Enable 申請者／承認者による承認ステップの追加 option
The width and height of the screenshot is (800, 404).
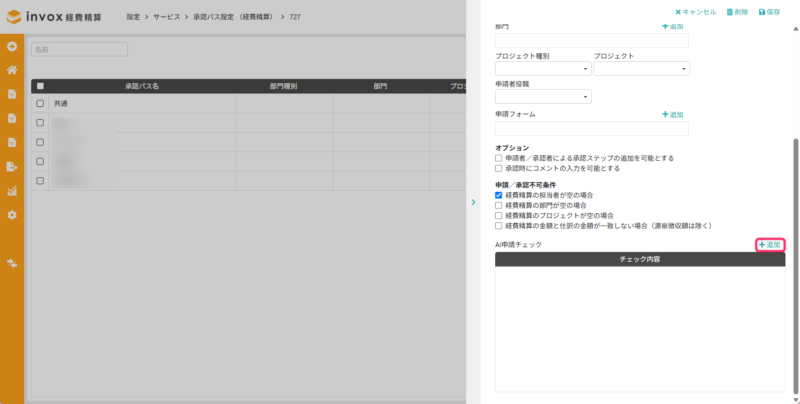coord(498,158)
